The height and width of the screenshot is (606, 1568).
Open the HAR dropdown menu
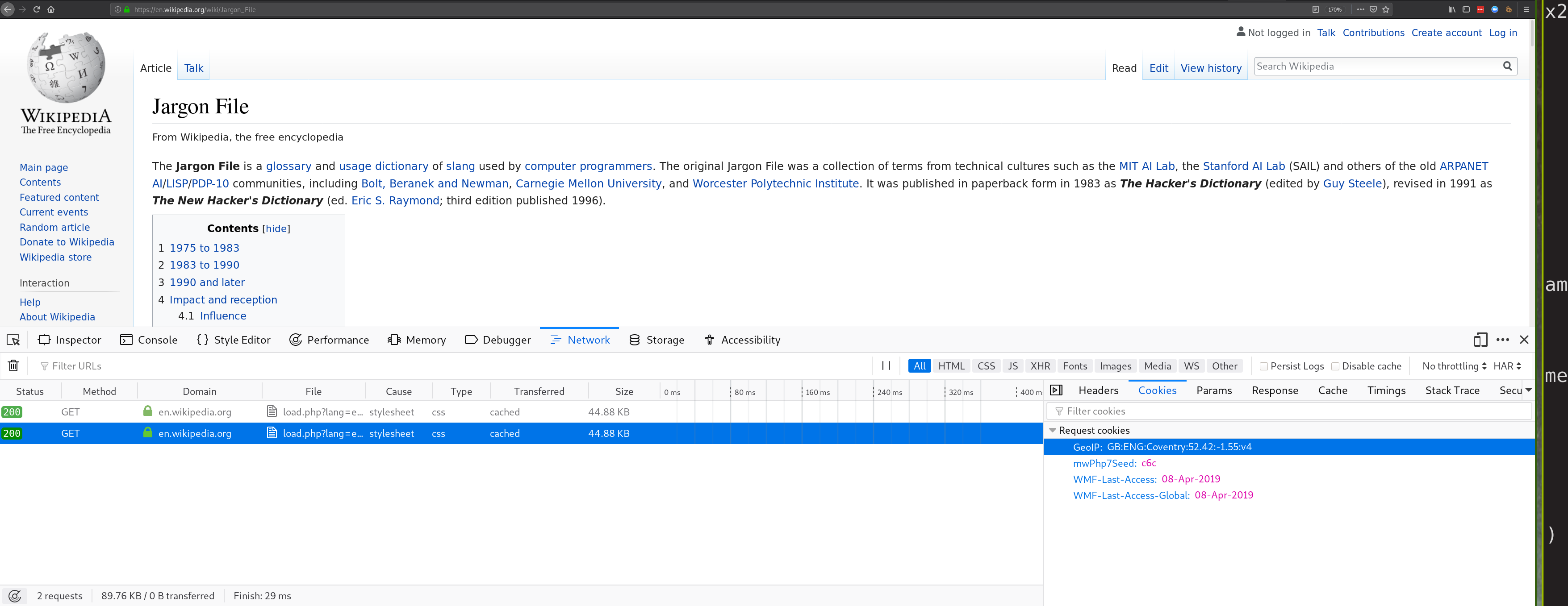coord(1506,366)
